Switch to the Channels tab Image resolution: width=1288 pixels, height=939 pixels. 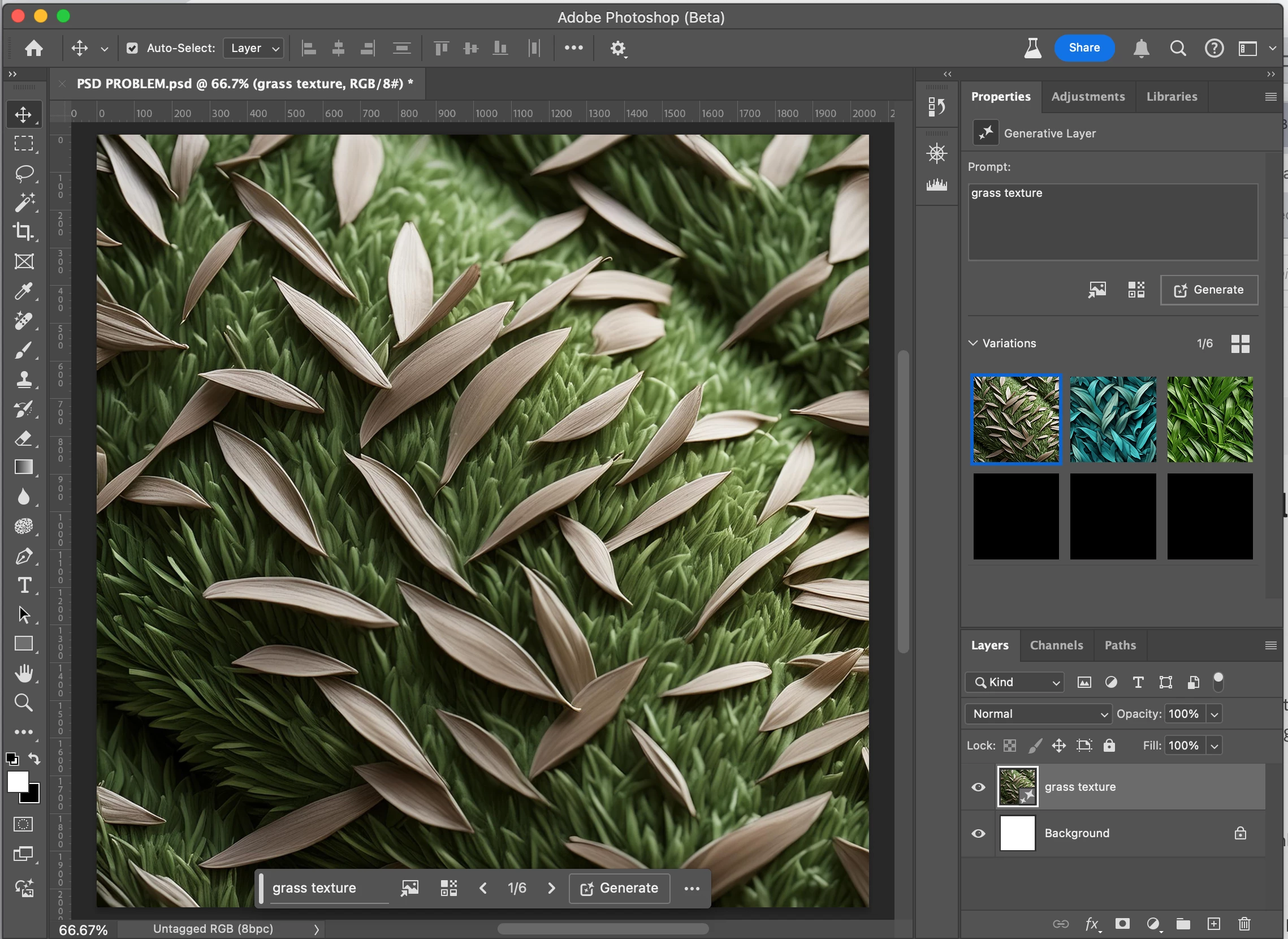click(x=1056, y=645)
